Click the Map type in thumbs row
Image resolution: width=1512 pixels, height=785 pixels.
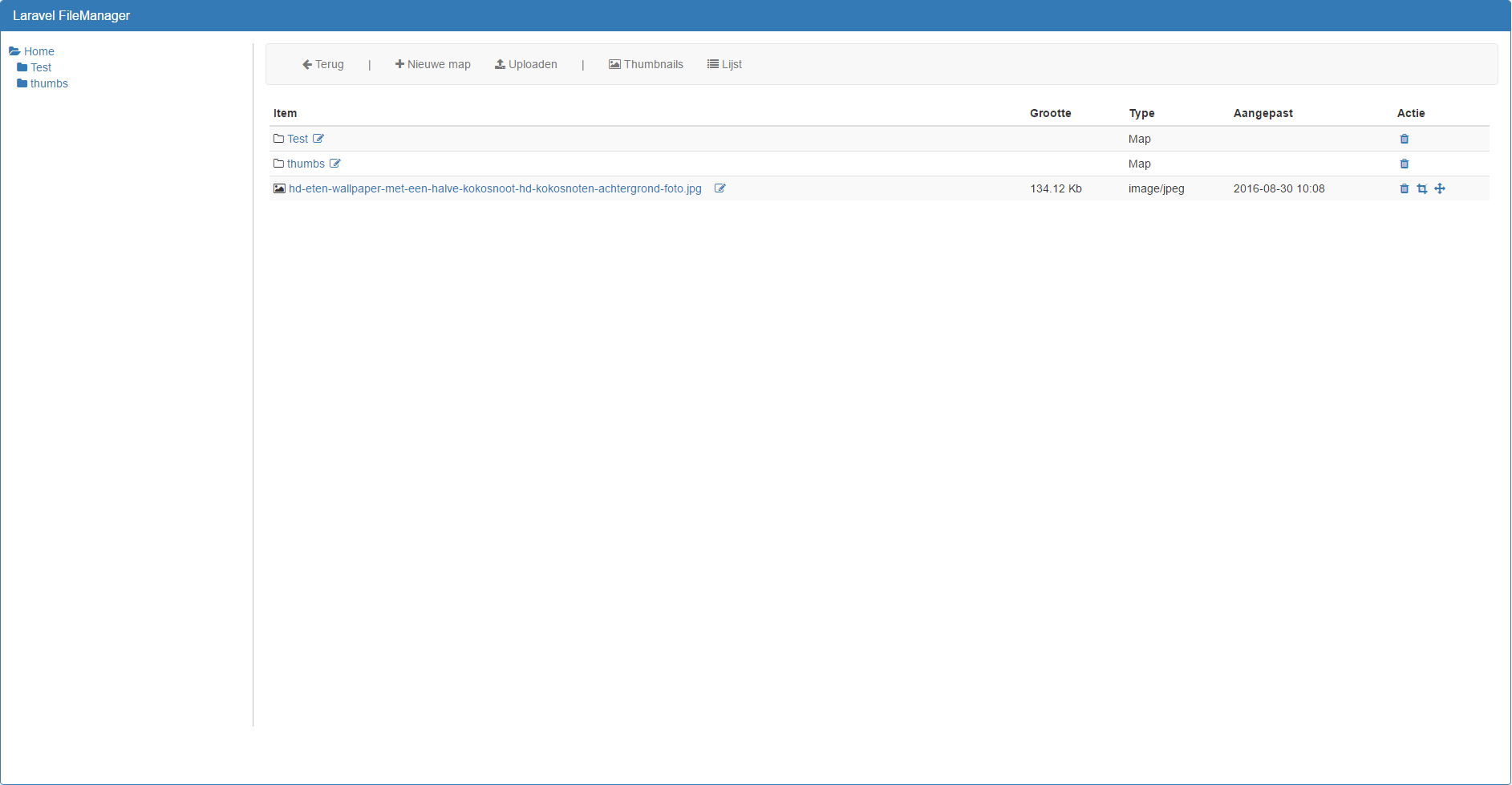click(1140, 164)
